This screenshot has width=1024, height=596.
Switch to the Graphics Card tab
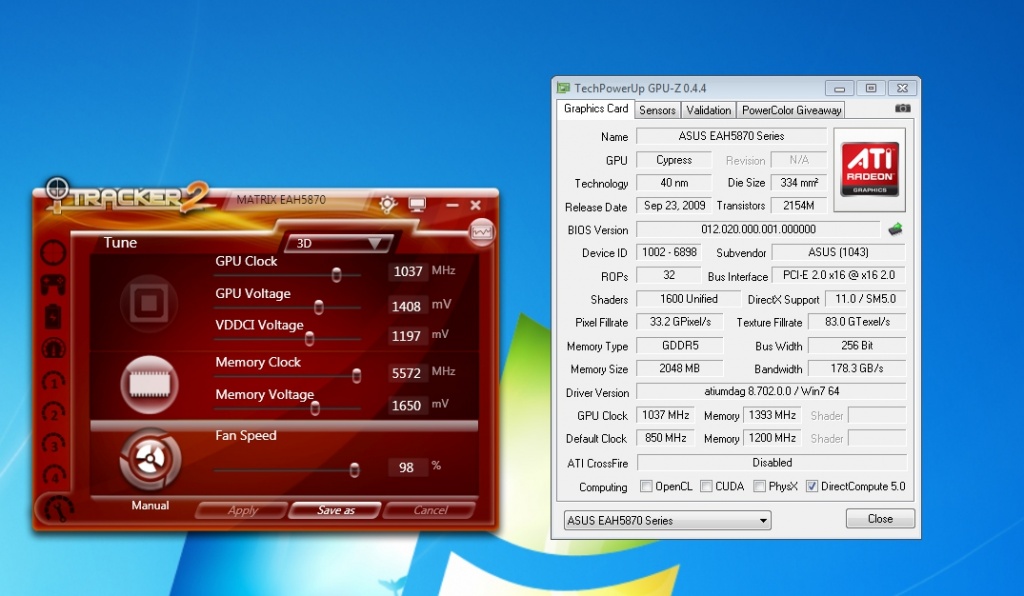(596, 109)
